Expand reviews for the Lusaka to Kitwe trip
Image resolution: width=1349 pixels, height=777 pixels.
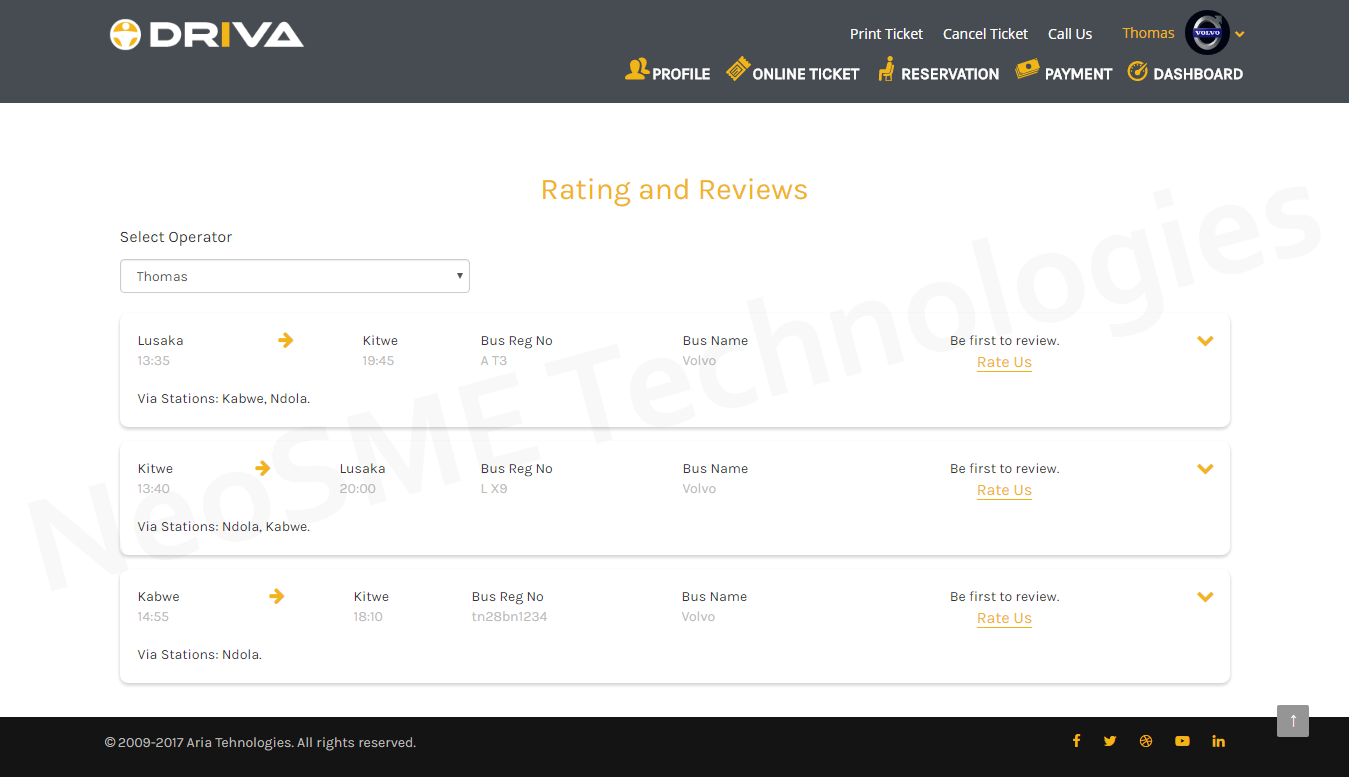[1205, 340]
